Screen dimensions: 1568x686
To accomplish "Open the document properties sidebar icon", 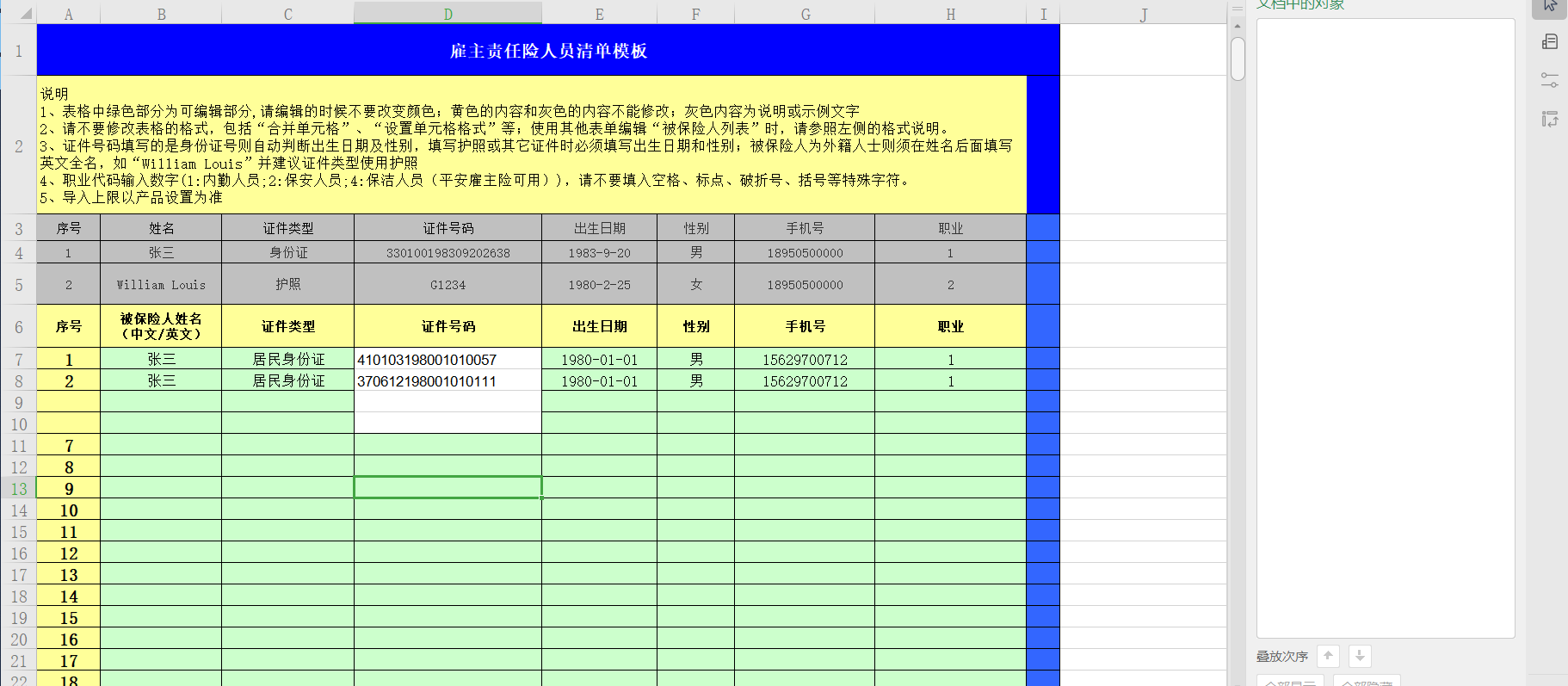I will coord(1550,42).
